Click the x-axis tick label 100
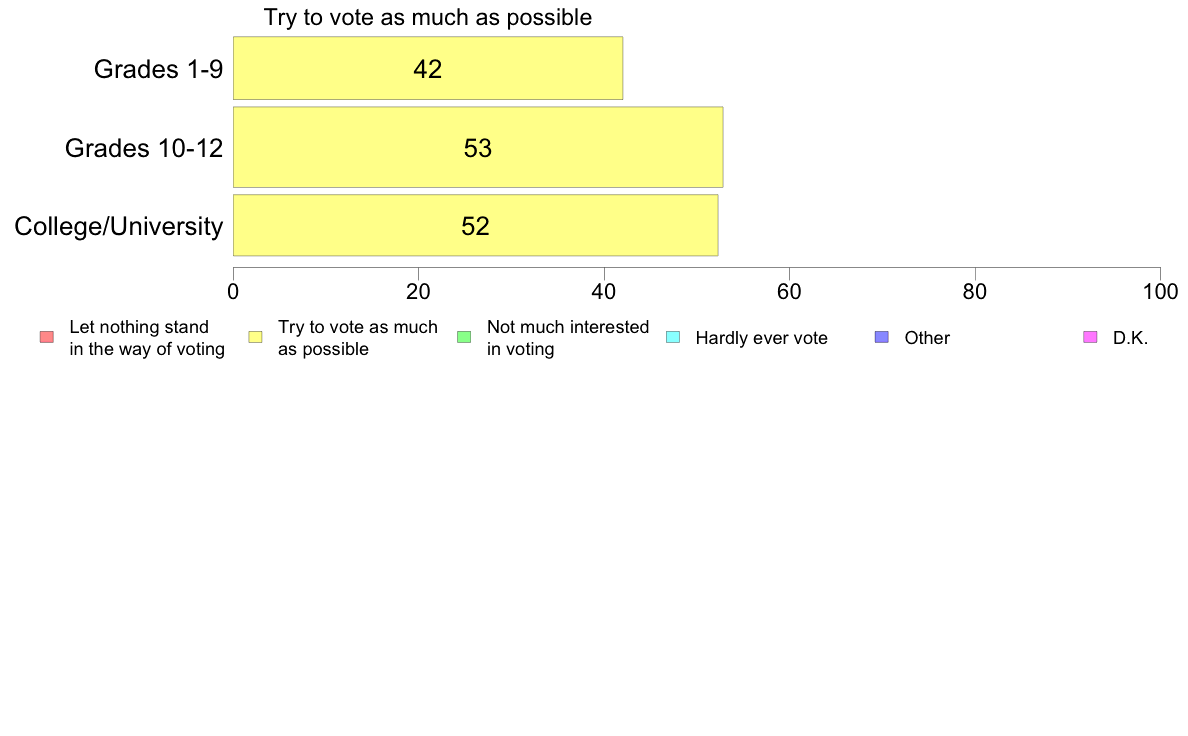 (x=1160, y=292)
